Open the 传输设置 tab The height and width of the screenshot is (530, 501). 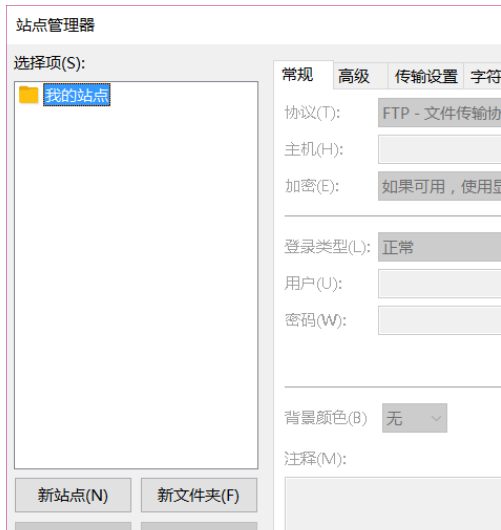click(426, 76)
